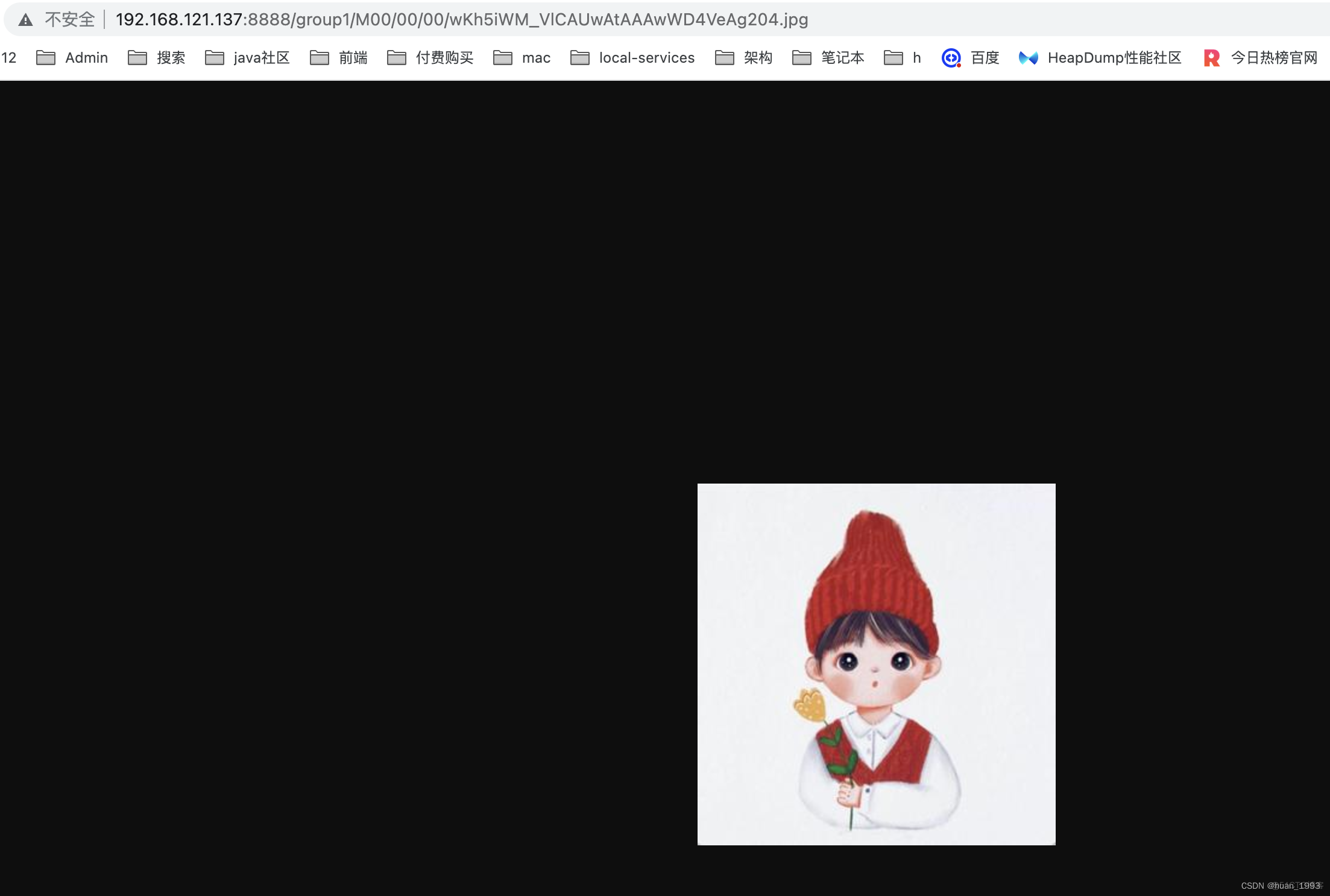Click the cartoon boy image
Image resolution: width=1330 pixels, height=896 pixels.
point(877,664)
